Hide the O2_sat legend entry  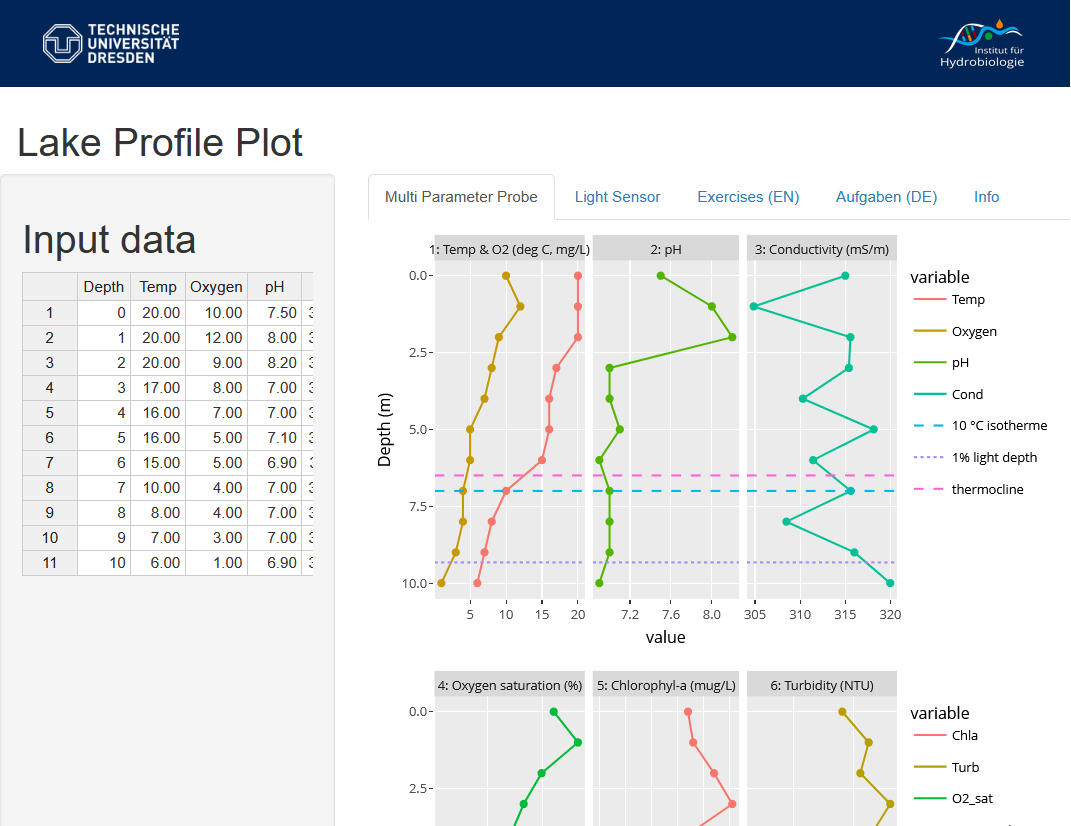tap(972, 799)
